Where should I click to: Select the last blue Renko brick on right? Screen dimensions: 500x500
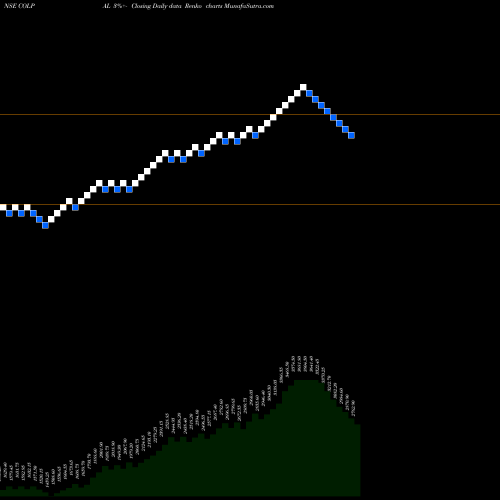tap(351, 135)
